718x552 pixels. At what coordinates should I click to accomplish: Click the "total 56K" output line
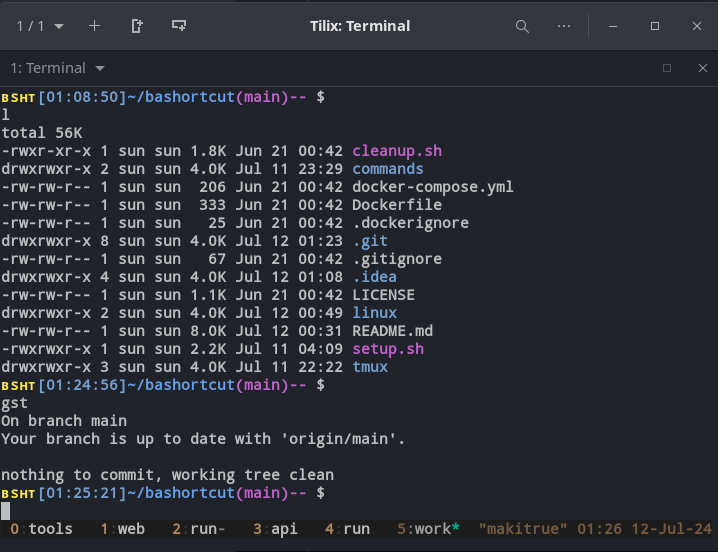click(42, 133)
